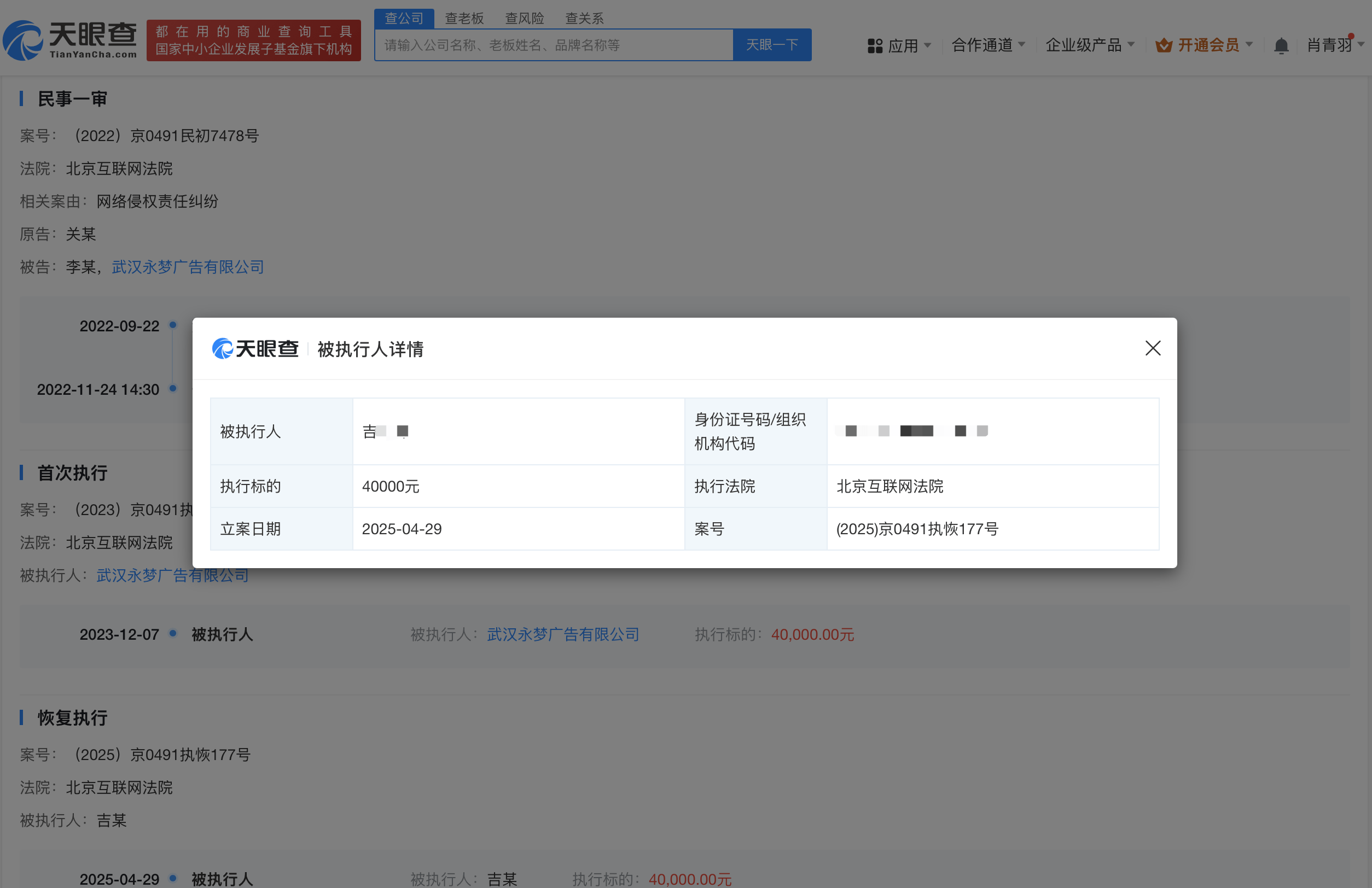Screen dimensions: 1372x888
Task: Click the apps grid icon beside 应用
Action: coord(874,45)
